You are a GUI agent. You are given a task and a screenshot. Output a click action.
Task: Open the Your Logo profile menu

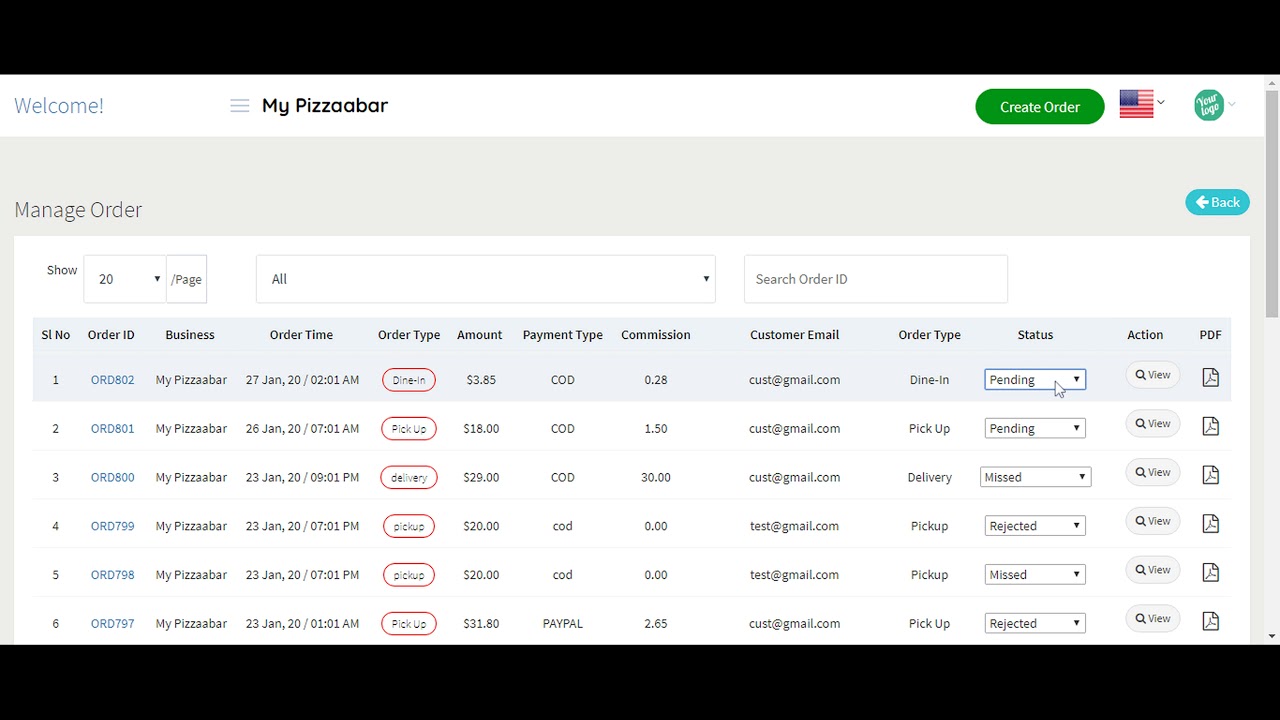pos(1214,104)
